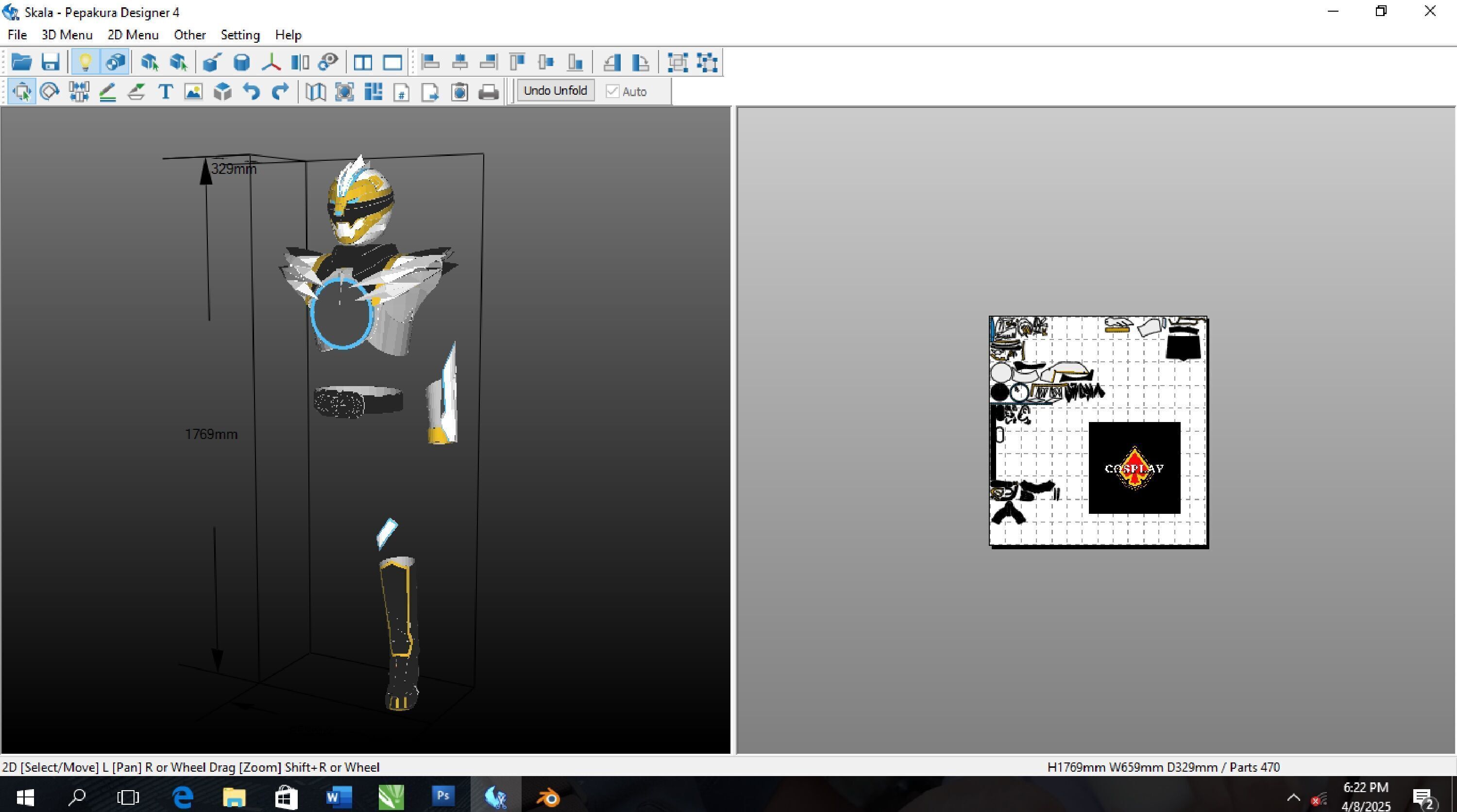Click the blue cylinder icon
1457x812 pixels.
(241, 62)
